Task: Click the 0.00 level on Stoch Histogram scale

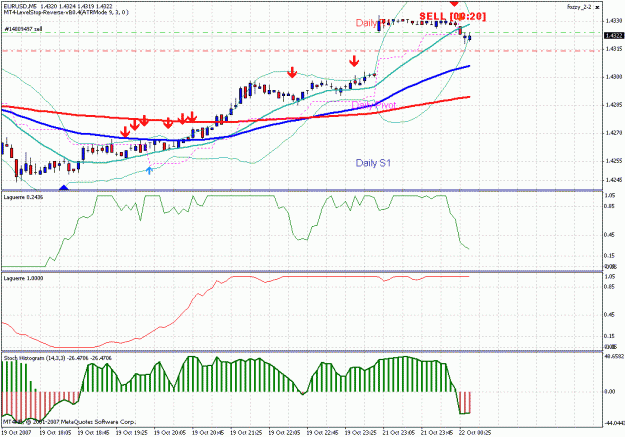Action: (610, 392)
